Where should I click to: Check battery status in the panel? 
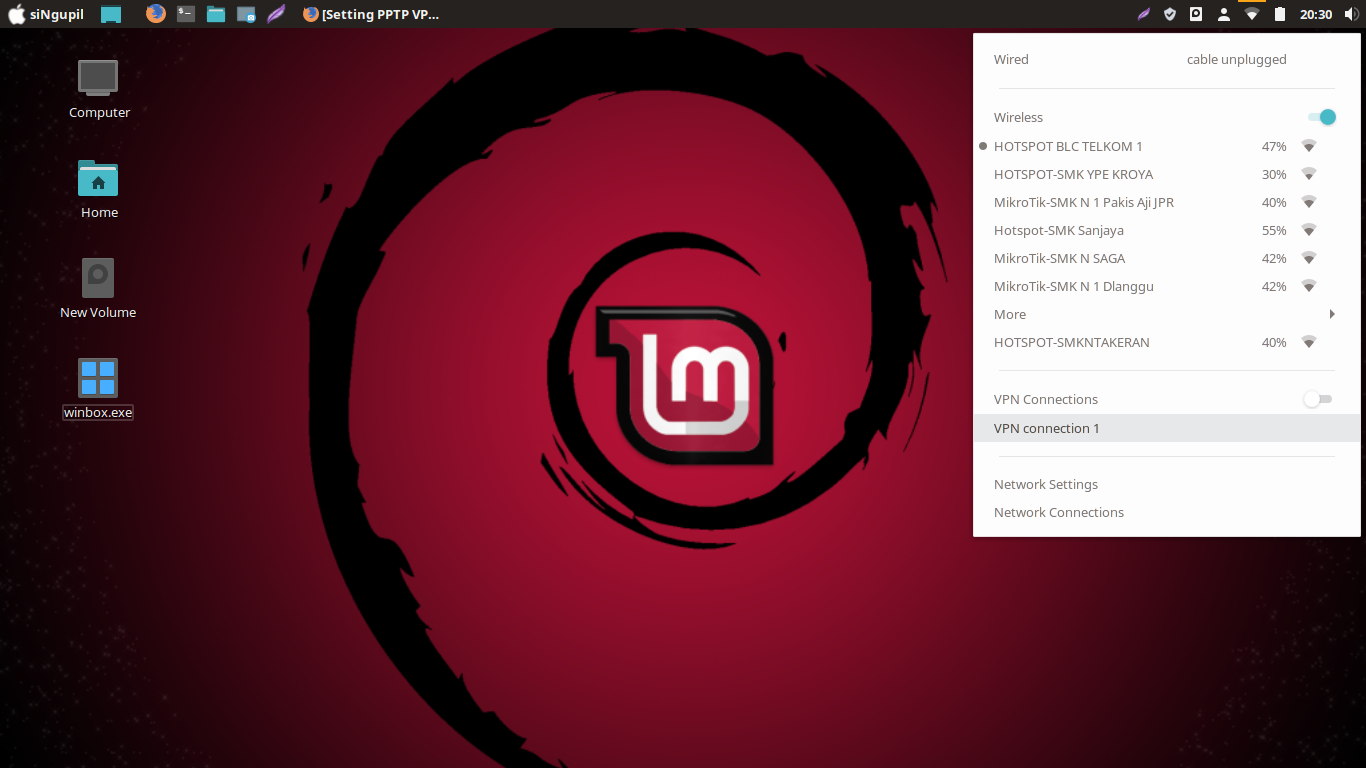pyautogui.click(x=1279, y=14)
